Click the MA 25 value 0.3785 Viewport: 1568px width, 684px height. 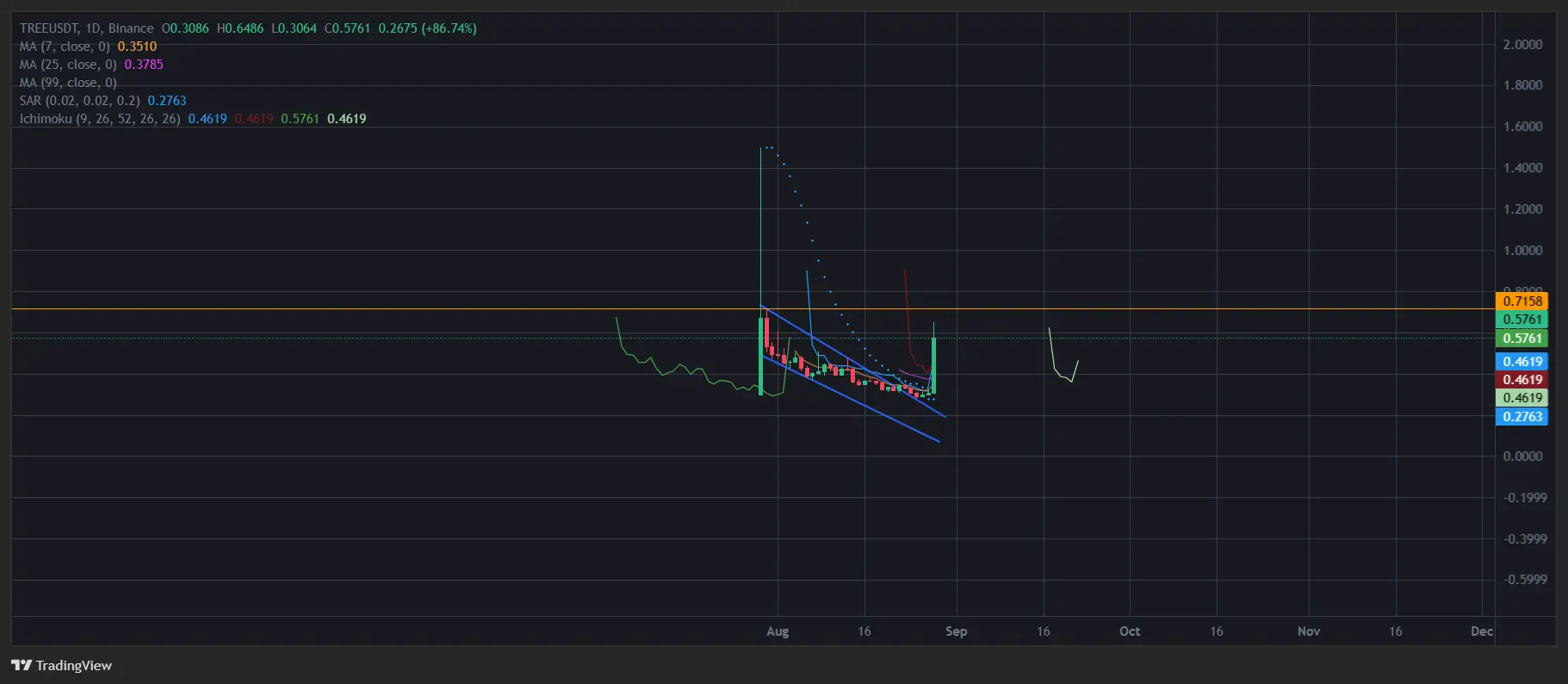(144, 65)
